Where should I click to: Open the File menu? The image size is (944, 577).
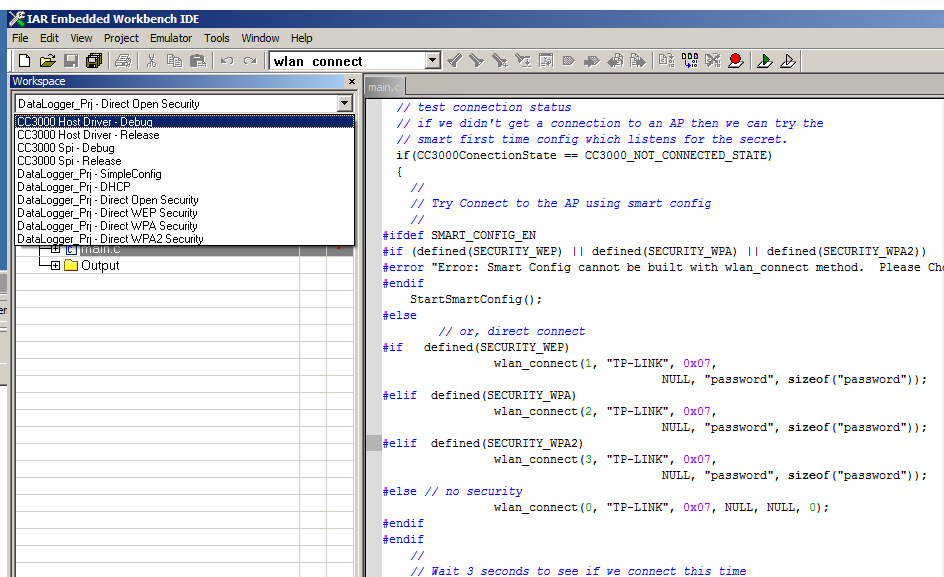pyautogui.click(x=20, y=38)
